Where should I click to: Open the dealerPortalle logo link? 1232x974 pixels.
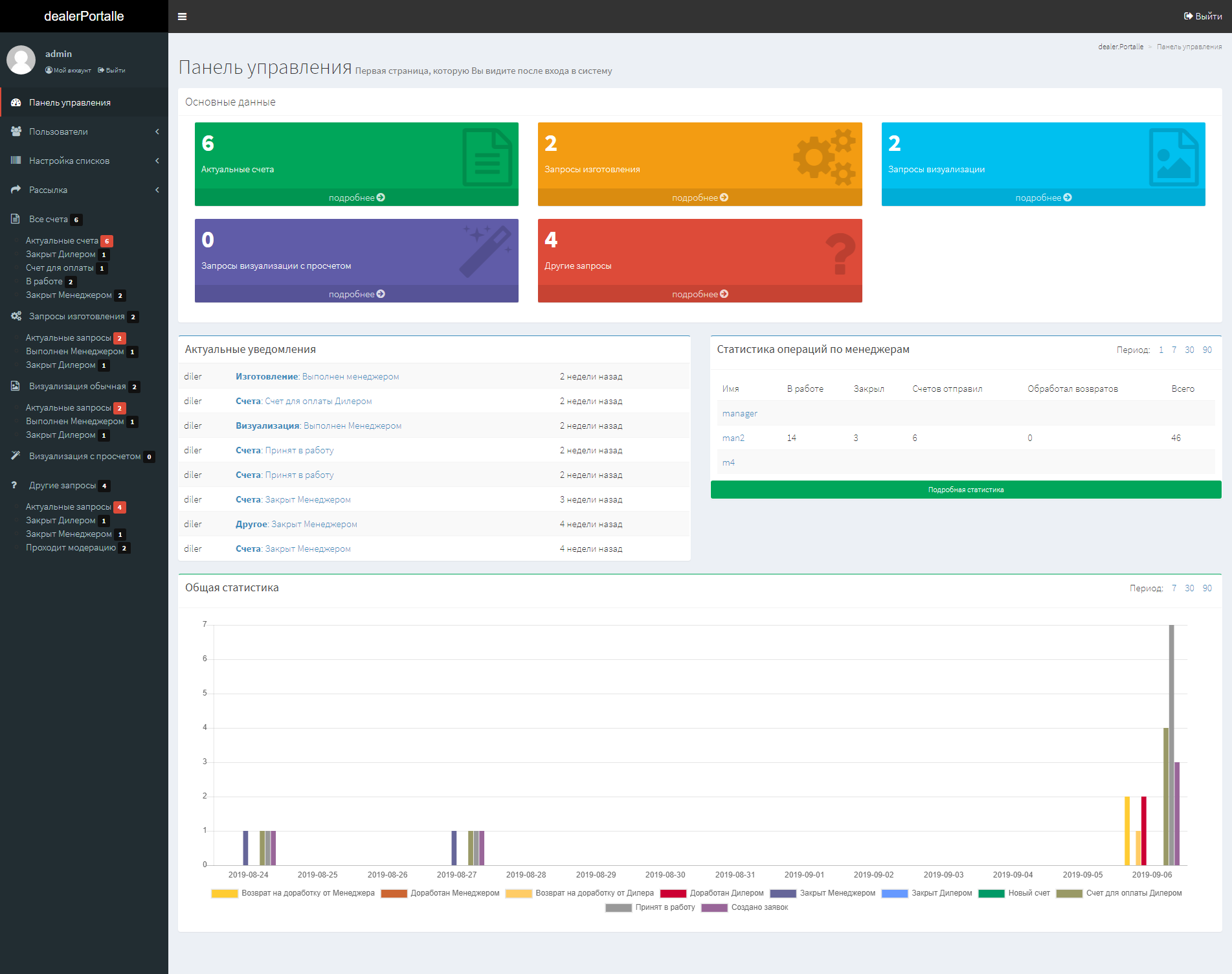click(84, 16)
